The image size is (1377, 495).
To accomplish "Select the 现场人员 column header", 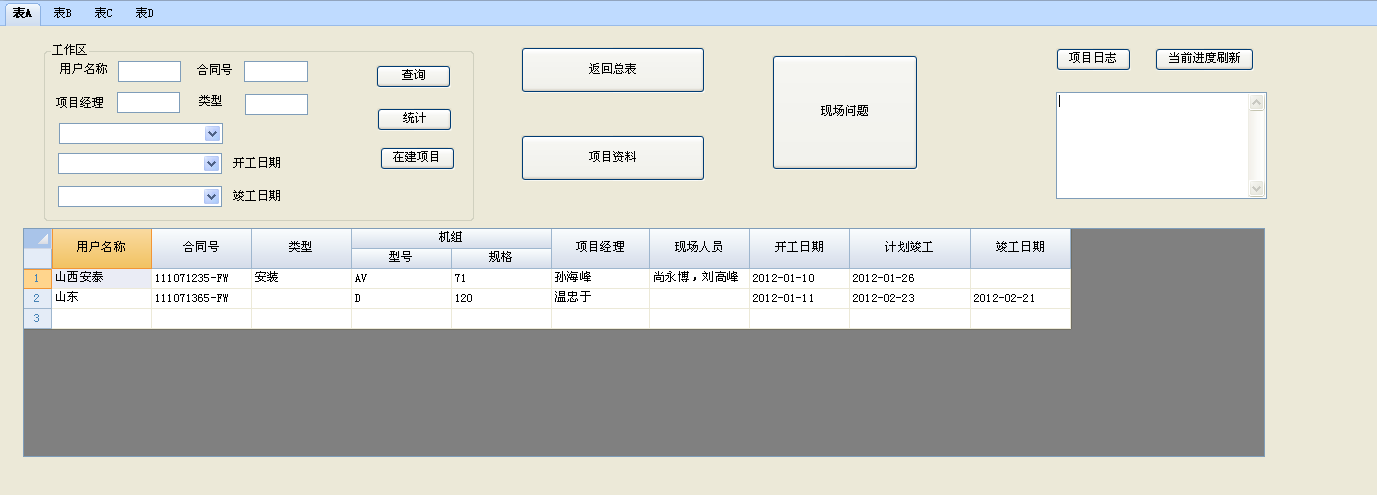I will click(699, 248).
